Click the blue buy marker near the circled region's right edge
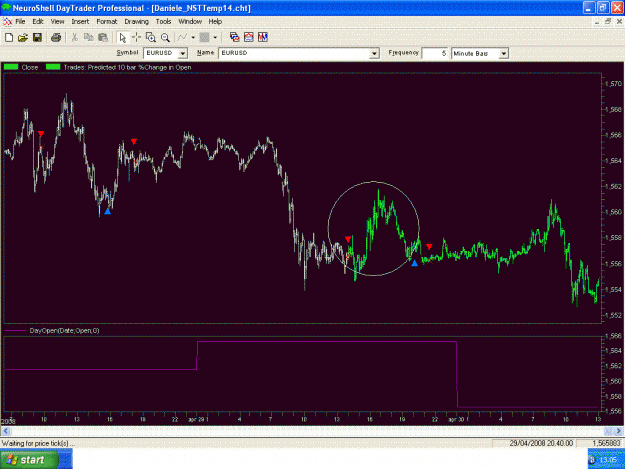Screen dimensions: 625x469 tap(415, 263)
